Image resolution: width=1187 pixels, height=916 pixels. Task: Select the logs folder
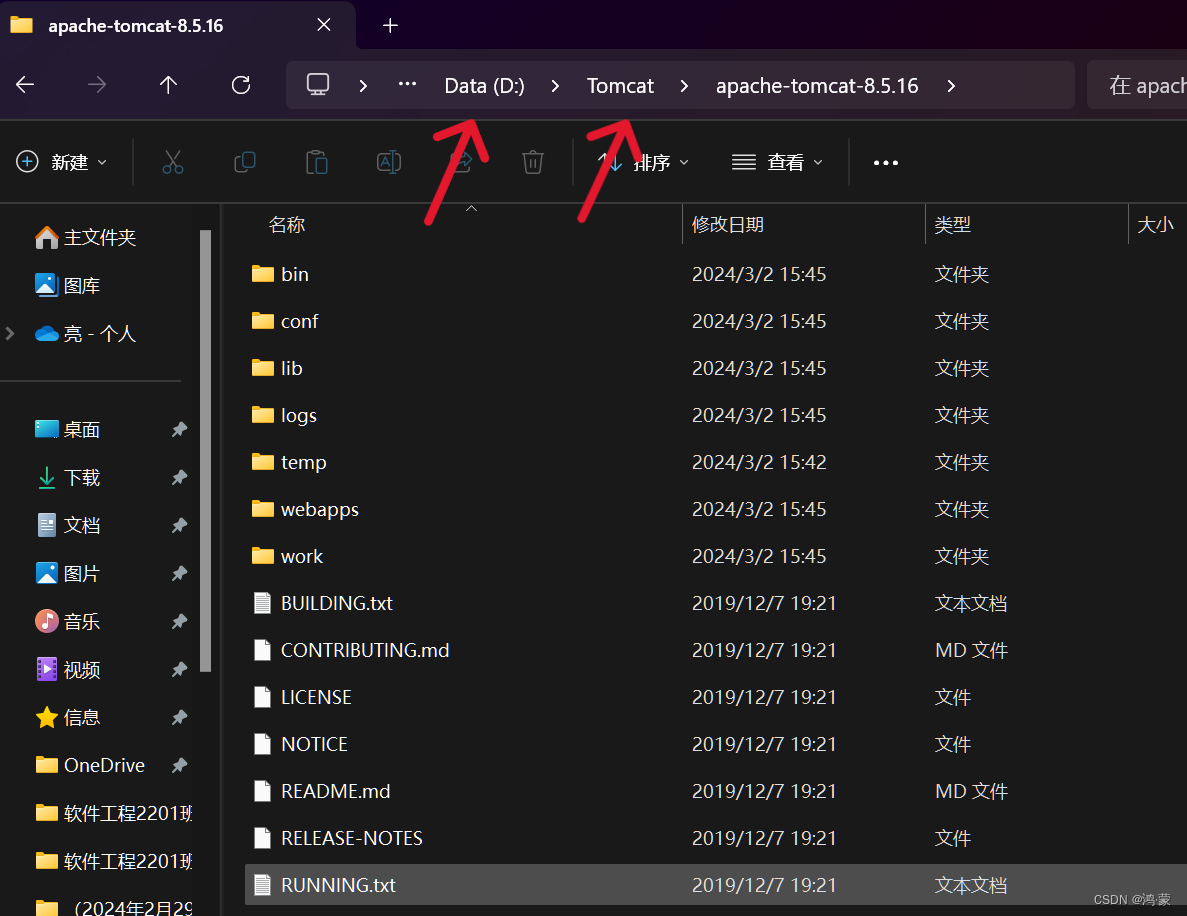284,415
